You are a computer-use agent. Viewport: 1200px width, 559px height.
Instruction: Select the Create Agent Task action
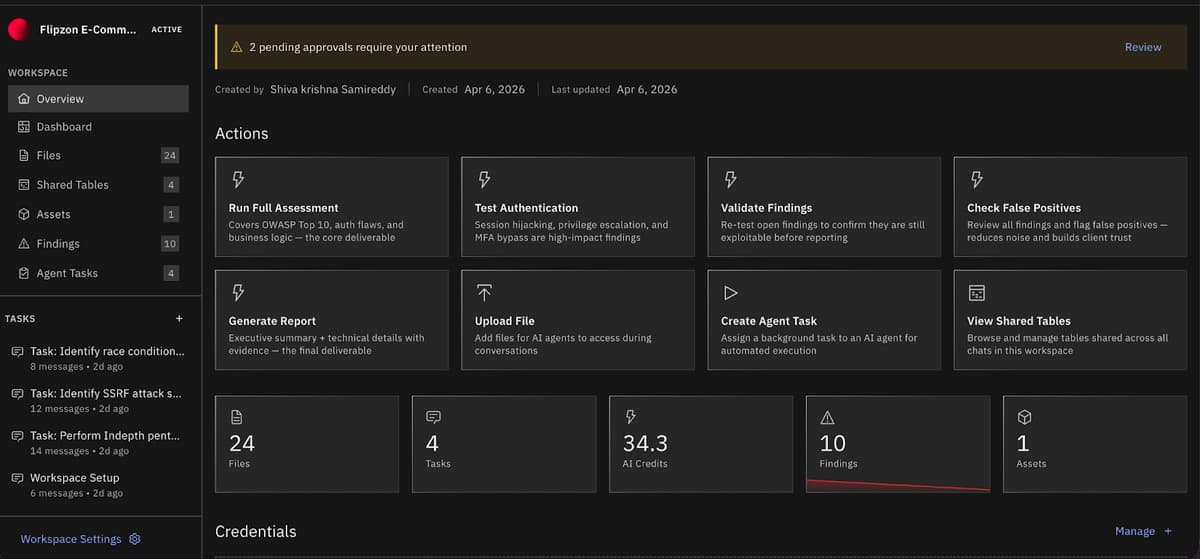coord(824,320)
